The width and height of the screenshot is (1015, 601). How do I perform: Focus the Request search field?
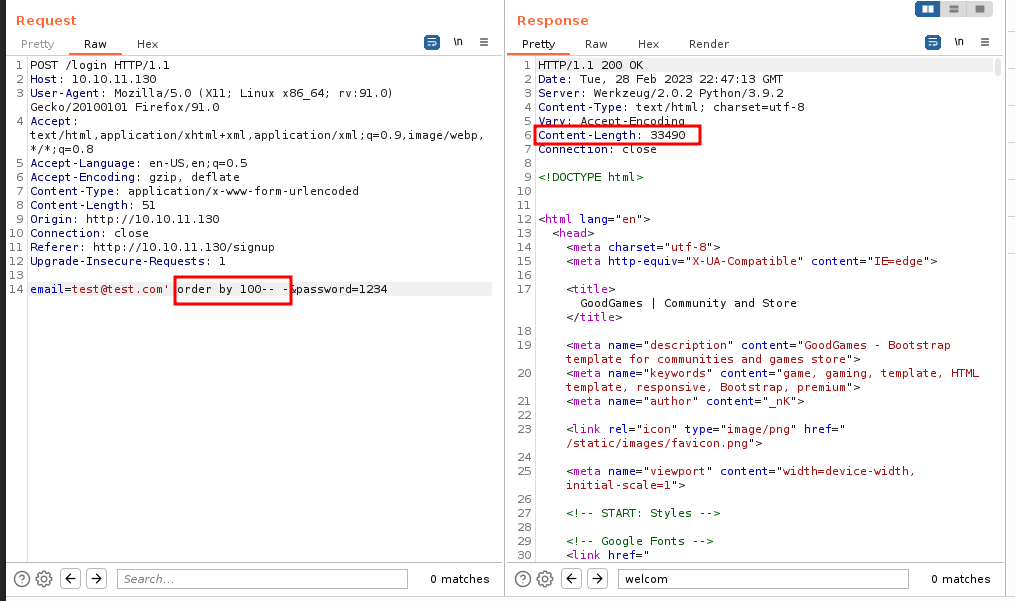click(262, 579)
